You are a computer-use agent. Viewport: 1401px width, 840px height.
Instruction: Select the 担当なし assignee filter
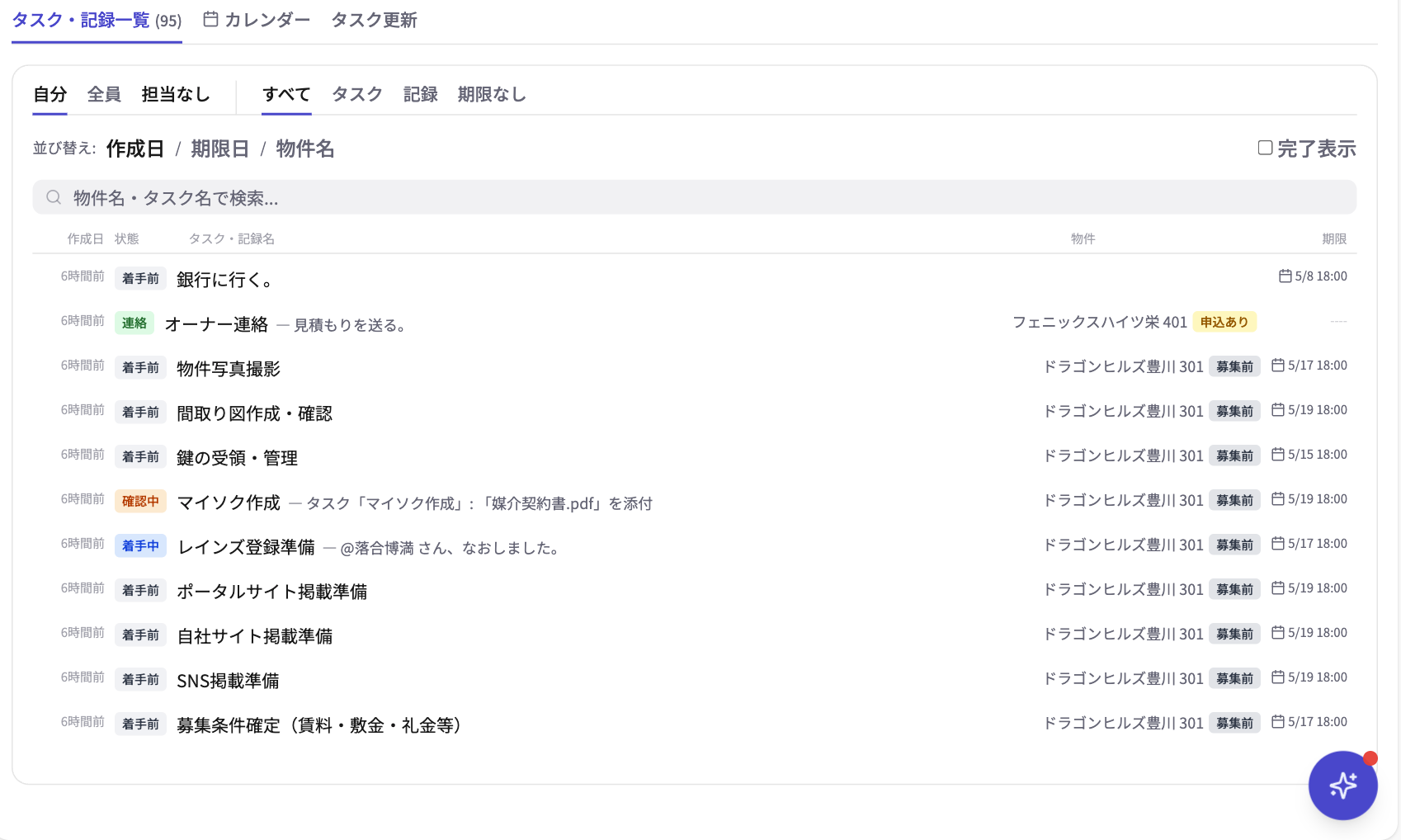pos(176,94)
